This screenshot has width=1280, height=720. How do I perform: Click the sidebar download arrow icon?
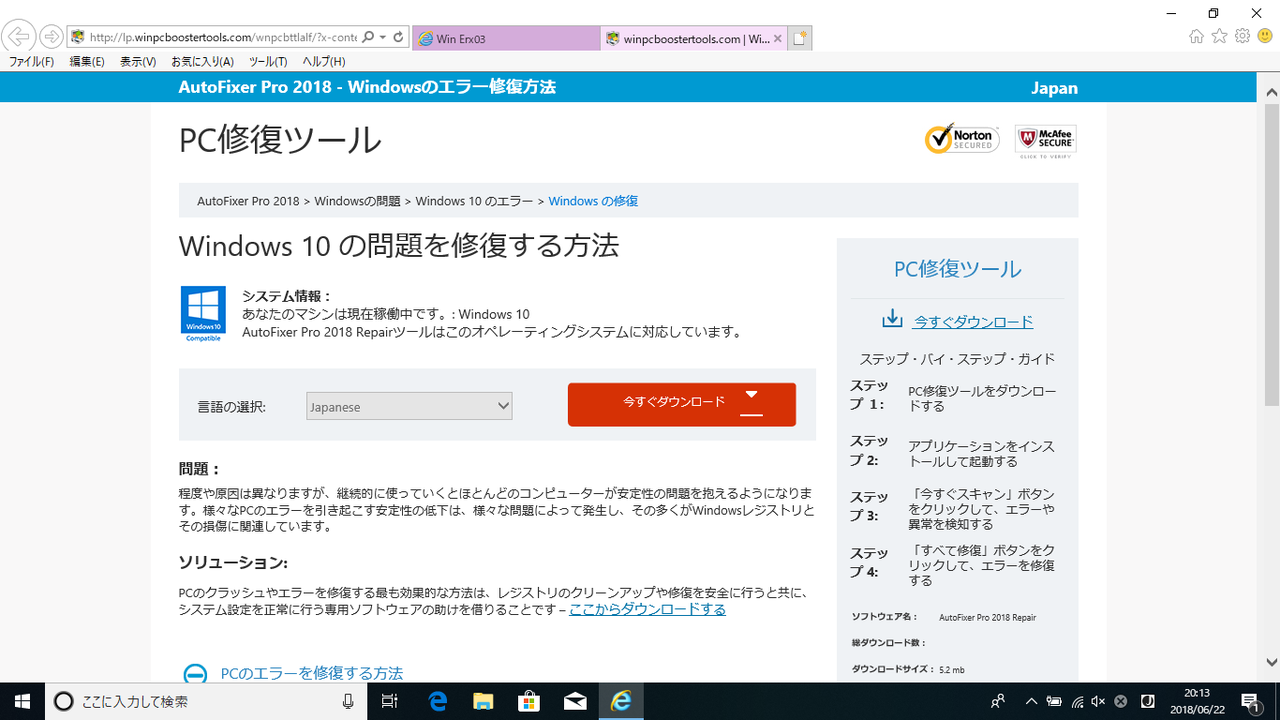892,319
